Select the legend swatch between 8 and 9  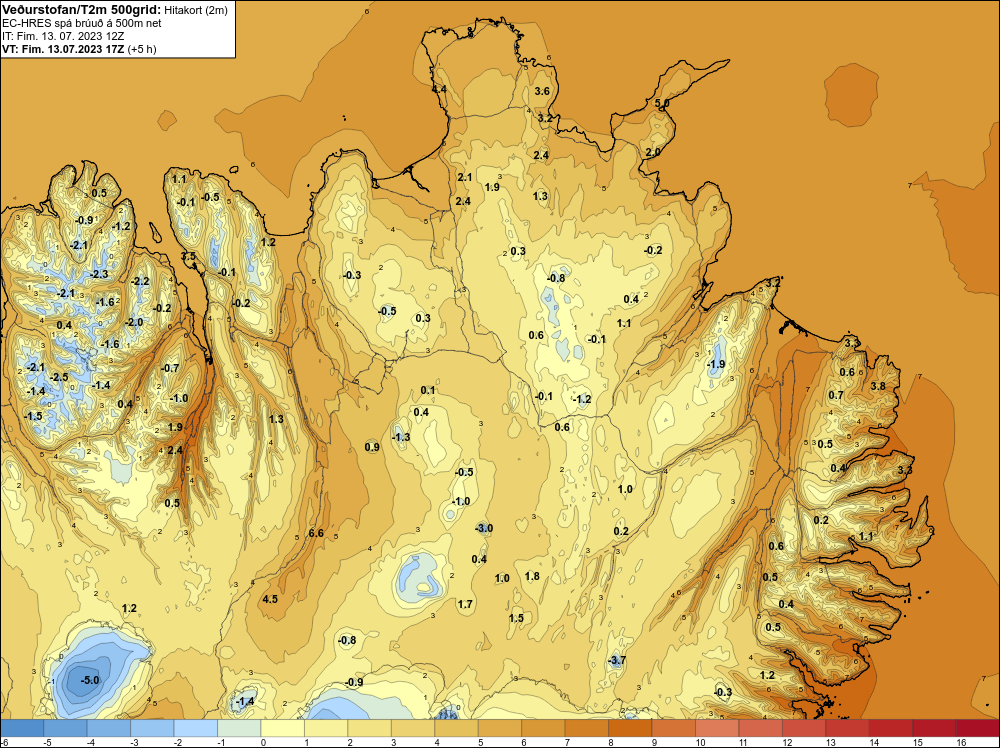(630, 728)
